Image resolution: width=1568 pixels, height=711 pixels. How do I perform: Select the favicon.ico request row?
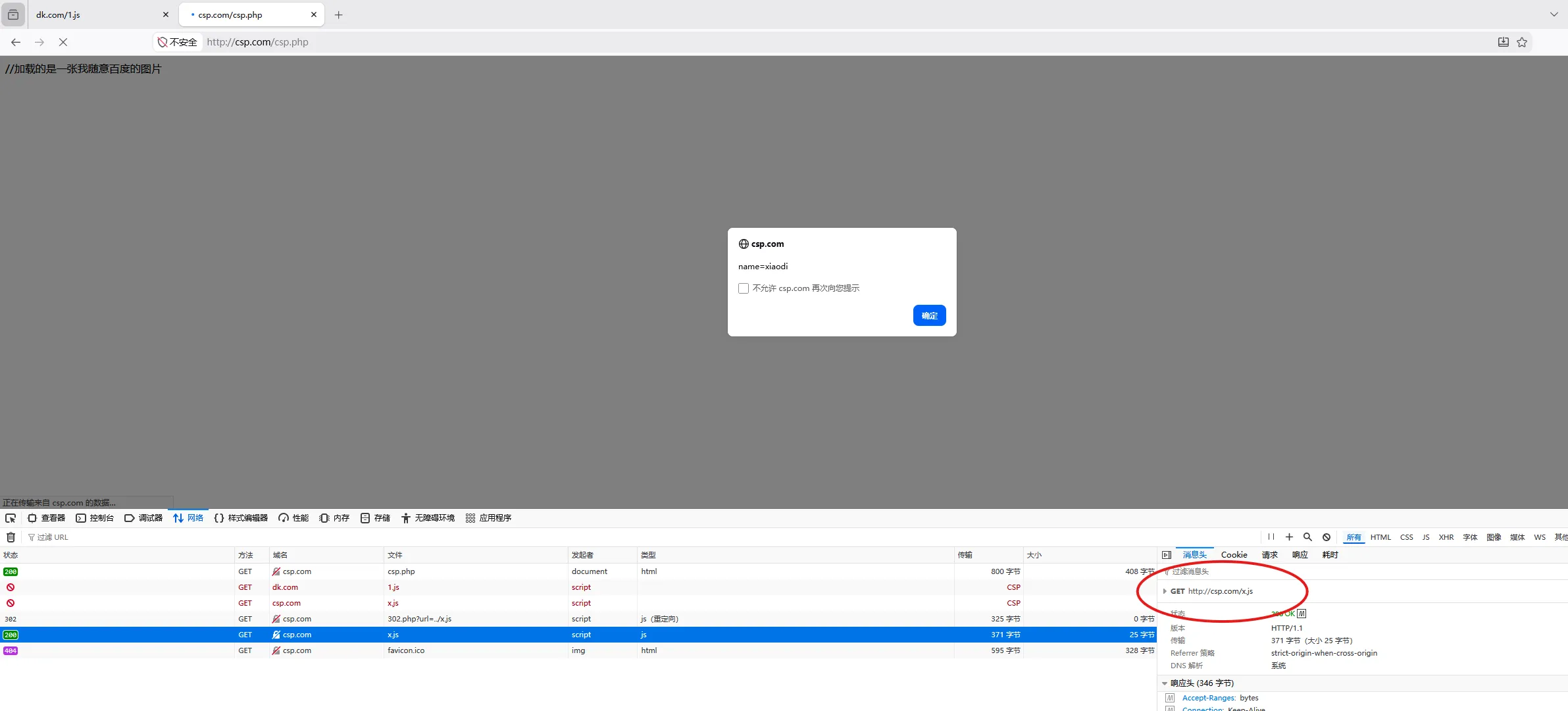click(578, 650)
